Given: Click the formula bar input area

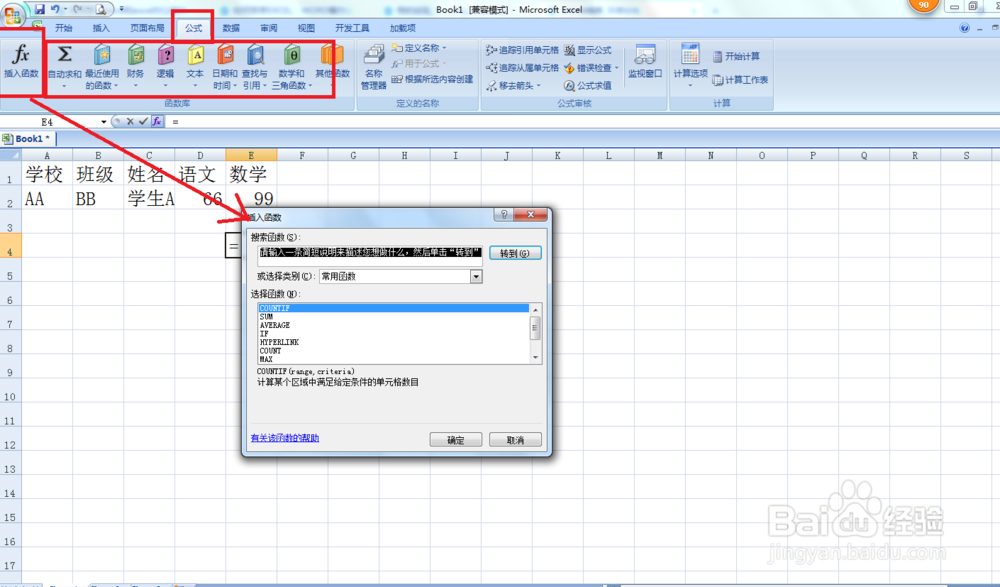Looking at the screenshot, I should [584, 121].
